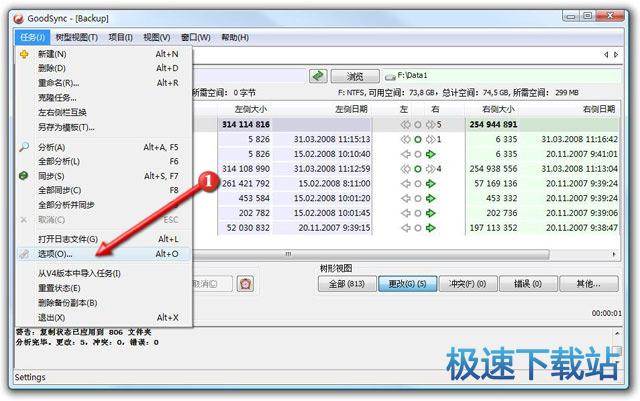Click magnifier icon beside 分析(A)
The width and height of the screenshot is (640, 401).
pos(24,147)
